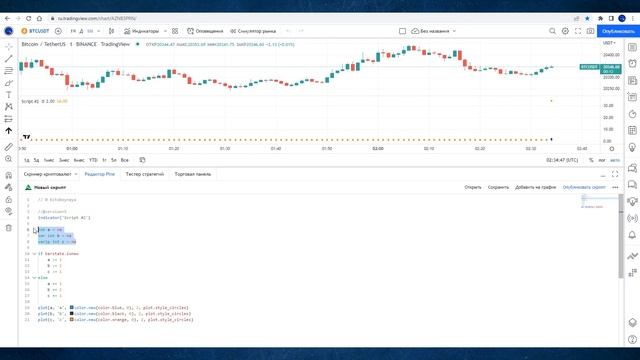
Task: Switch to the Редактор Pine tab
Action: [100, 174]
